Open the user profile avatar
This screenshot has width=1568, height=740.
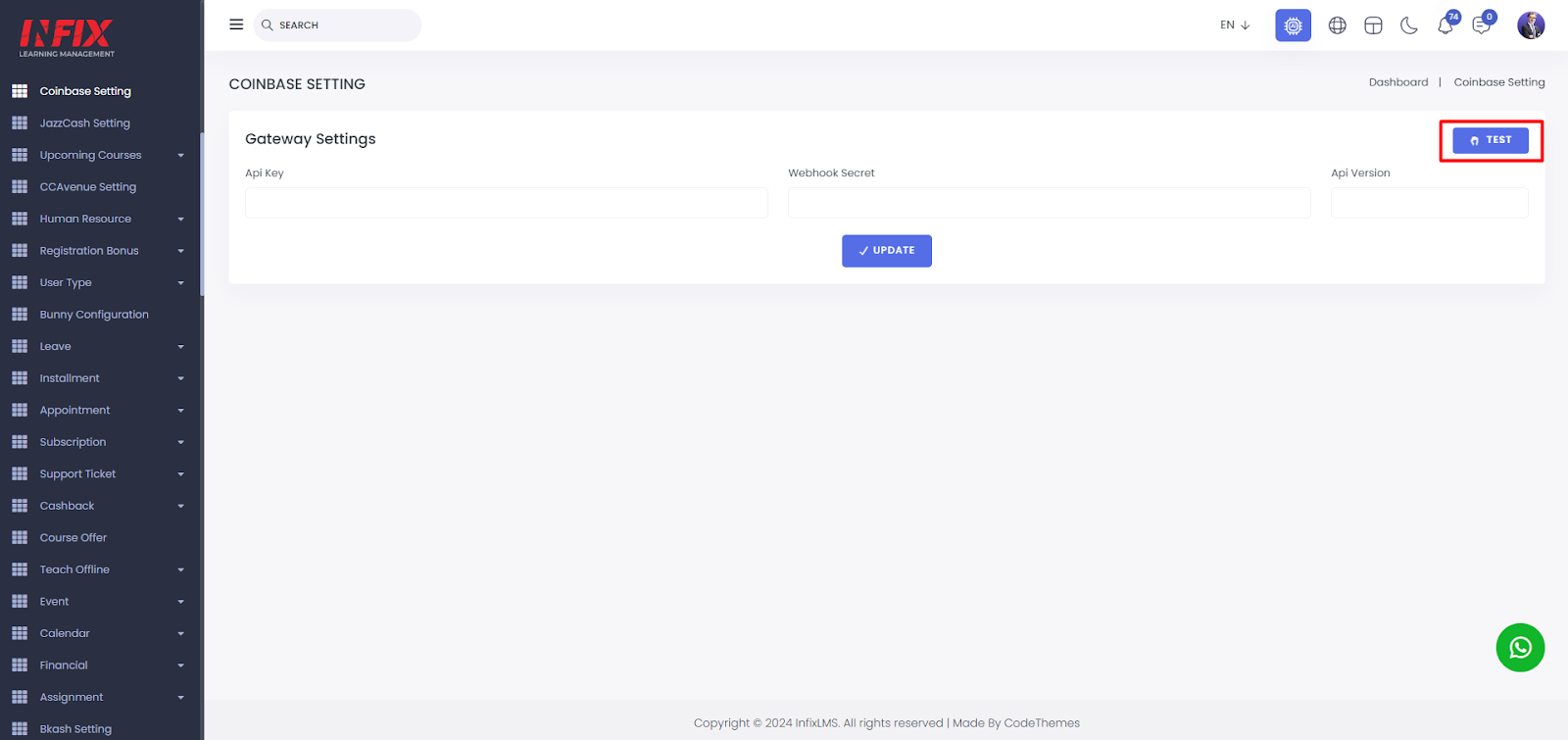1531,25
